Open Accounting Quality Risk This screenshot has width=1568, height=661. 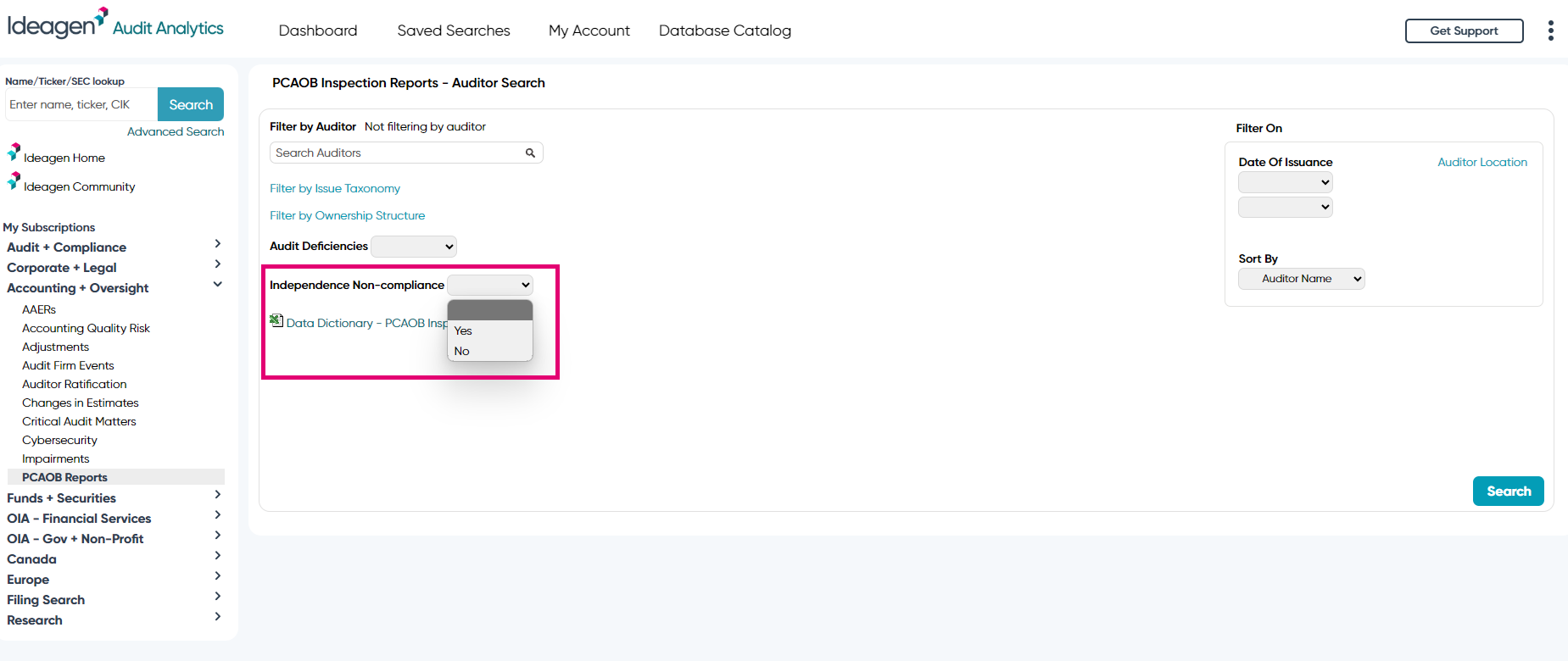(86, 328)
